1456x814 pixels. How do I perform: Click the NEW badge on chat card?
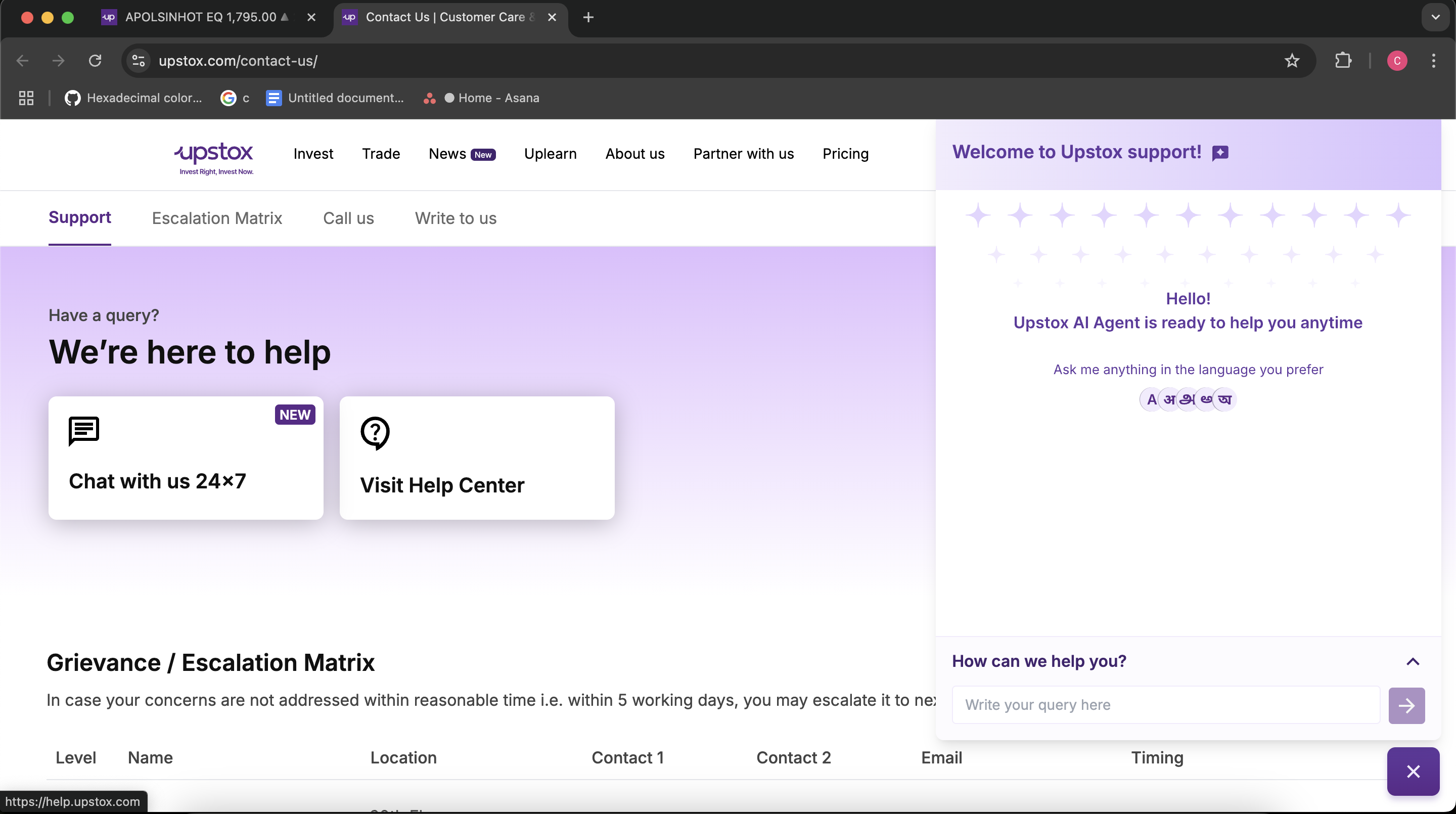(x=295, y=415)
